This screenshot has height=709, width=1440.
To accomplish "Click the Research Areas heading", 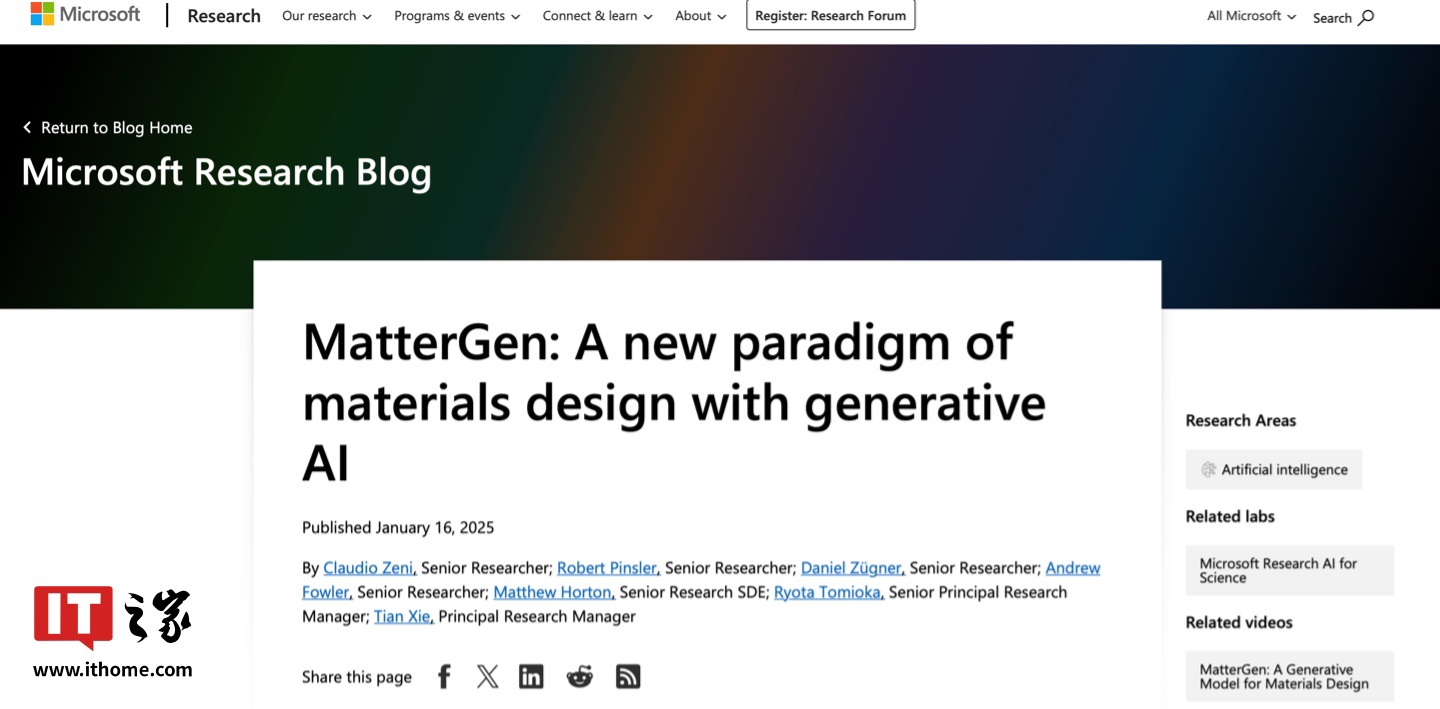I will pyautogui.click(x=1241, y=421).
